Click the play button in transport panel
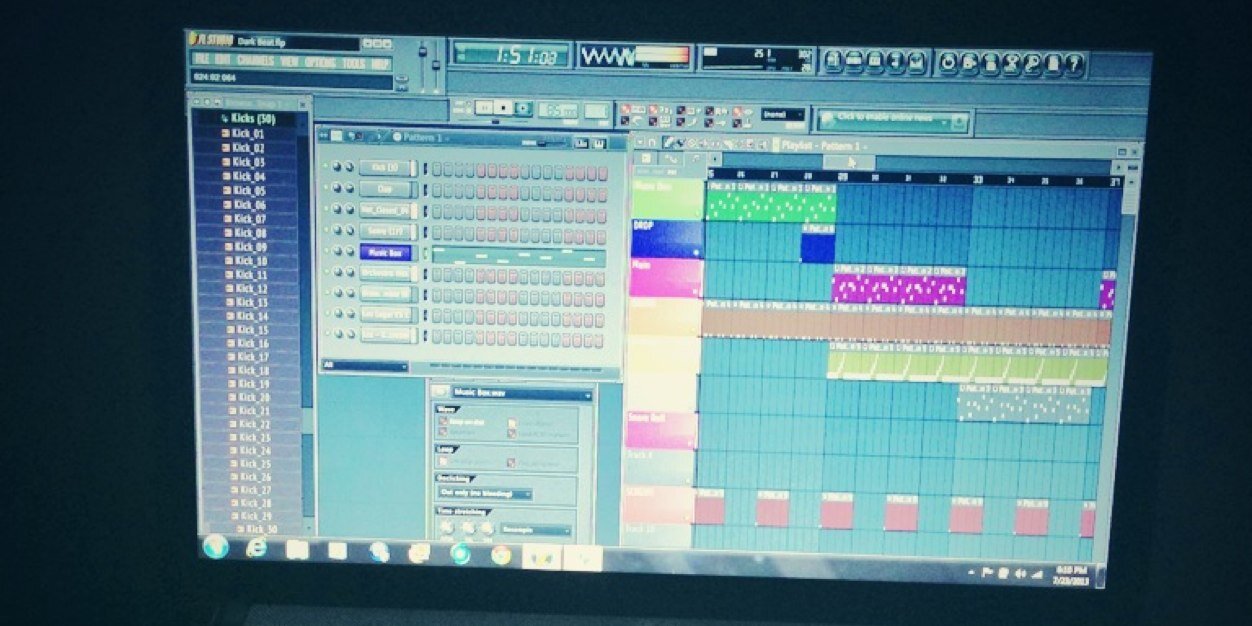The height and width of the screenshot is (626, 1252). pos(484,107)
